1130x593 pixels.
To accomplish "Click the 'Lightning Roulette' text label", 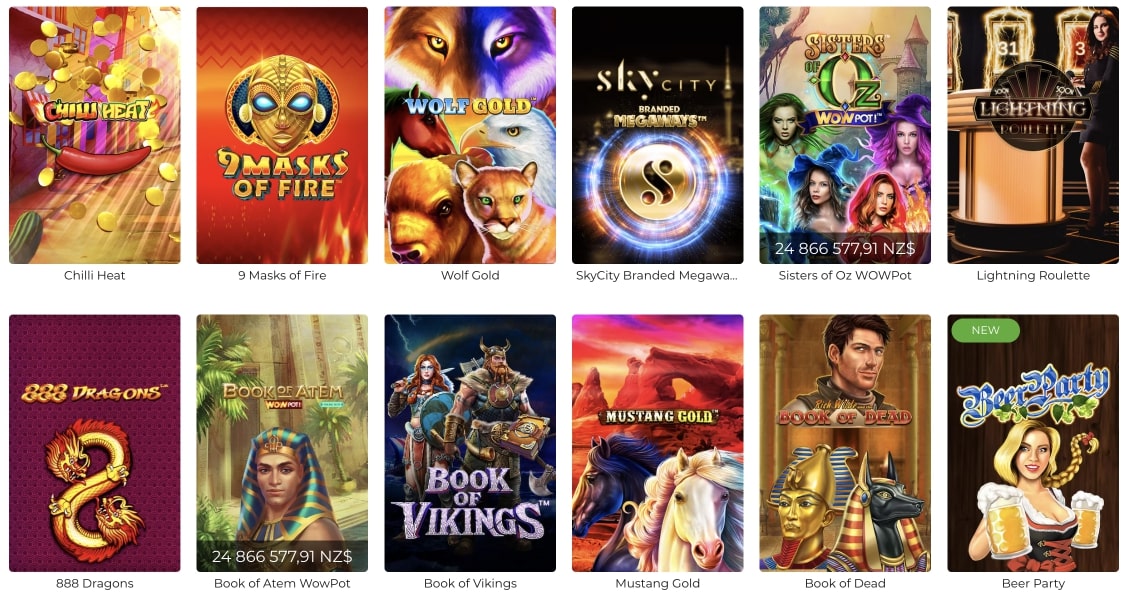I will click(1033, 275).
